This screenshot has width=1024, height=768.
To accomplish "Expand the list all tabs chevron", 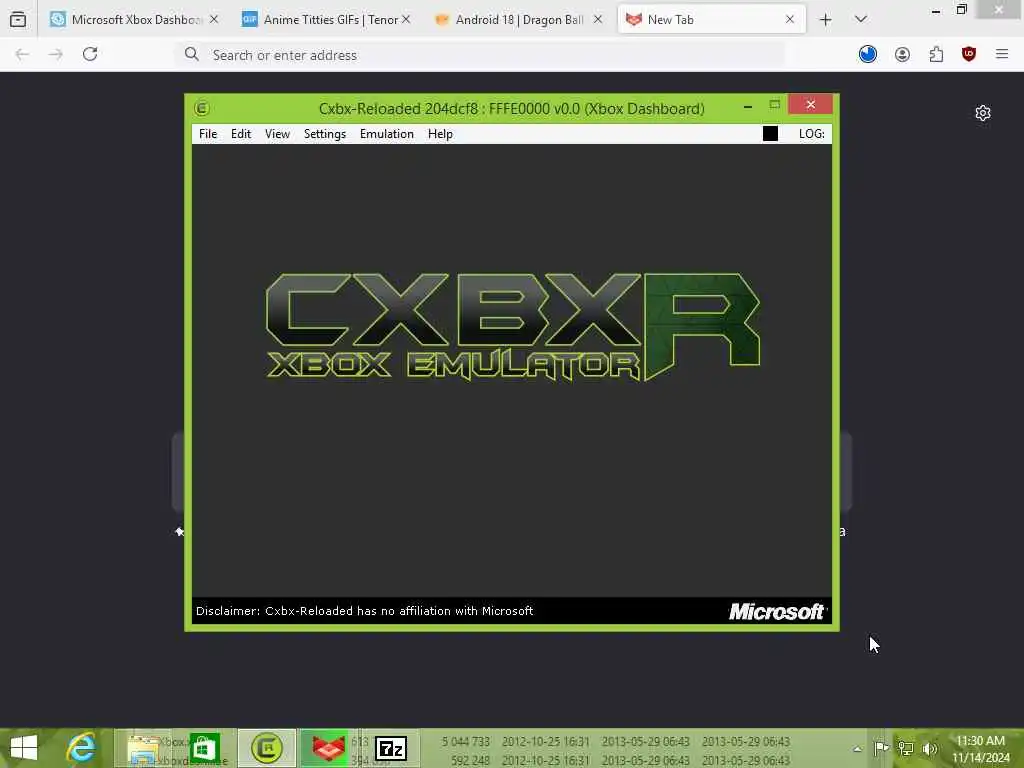I will coord(861,20).
